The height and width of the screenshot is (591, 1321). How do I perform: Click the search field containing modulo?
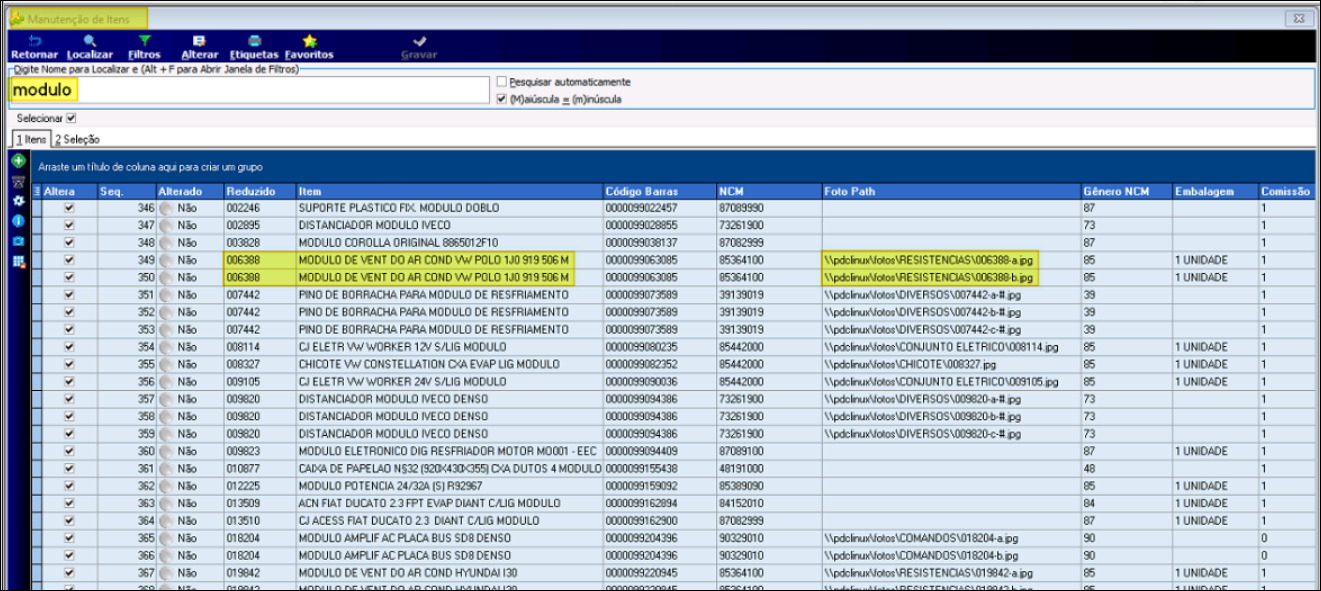tap(248, 89)
